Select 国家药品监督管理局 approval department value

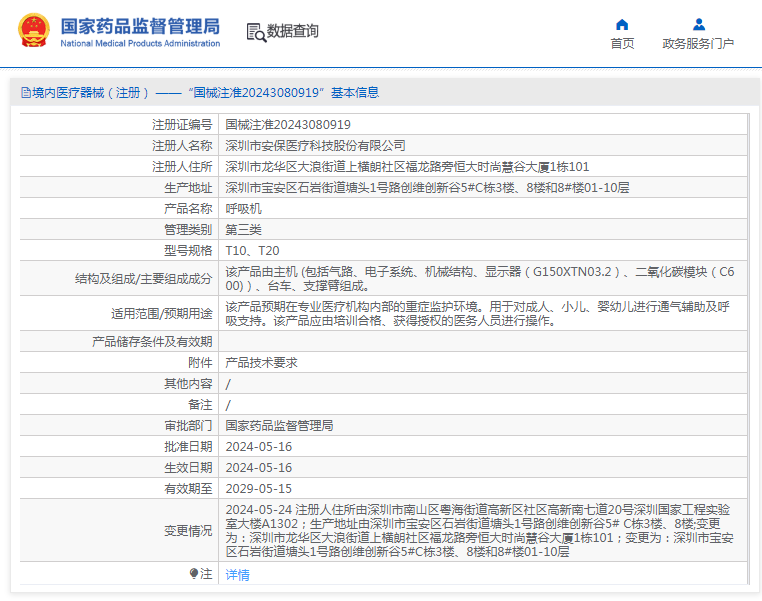(x=279, y=426)
